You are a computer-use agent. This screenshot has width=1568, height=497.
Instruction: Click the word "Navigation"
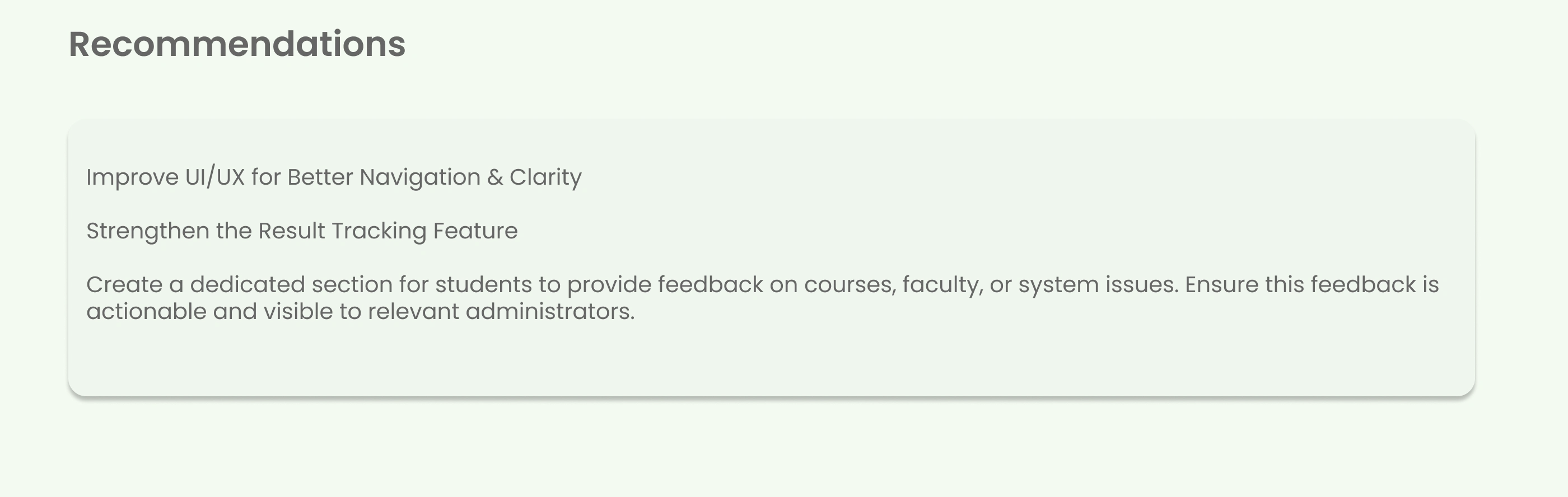coord(419,177)
